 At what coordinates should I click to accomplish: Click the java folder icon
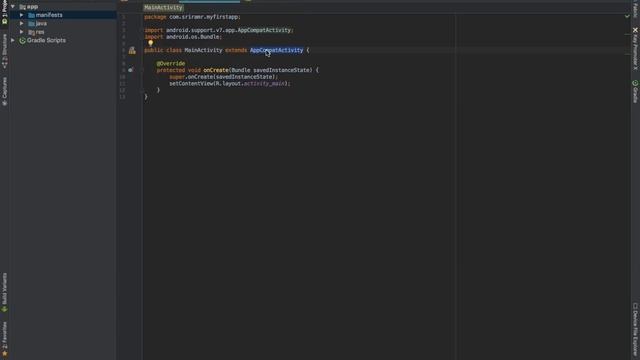31,24
